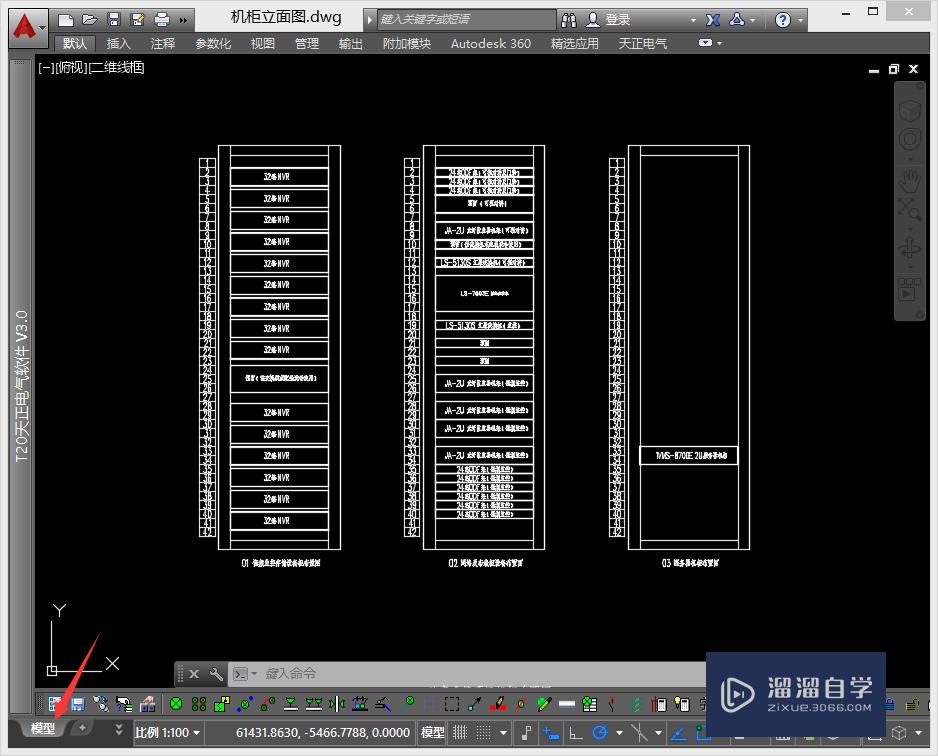
Task: Click the 模型 layout tab at bottom left
Action: (42, 729)
